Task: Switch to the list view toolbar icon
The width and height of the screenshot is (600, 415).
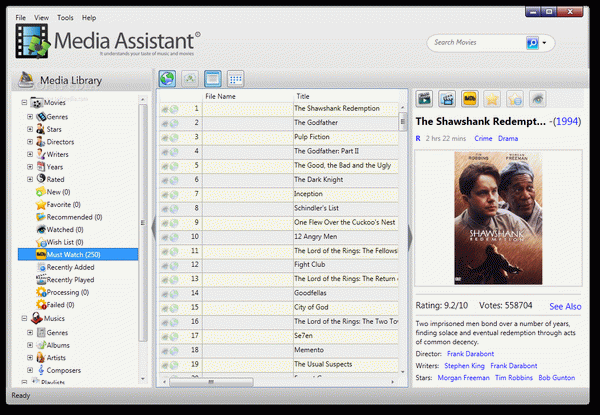Action: click(x=213, y=79)
